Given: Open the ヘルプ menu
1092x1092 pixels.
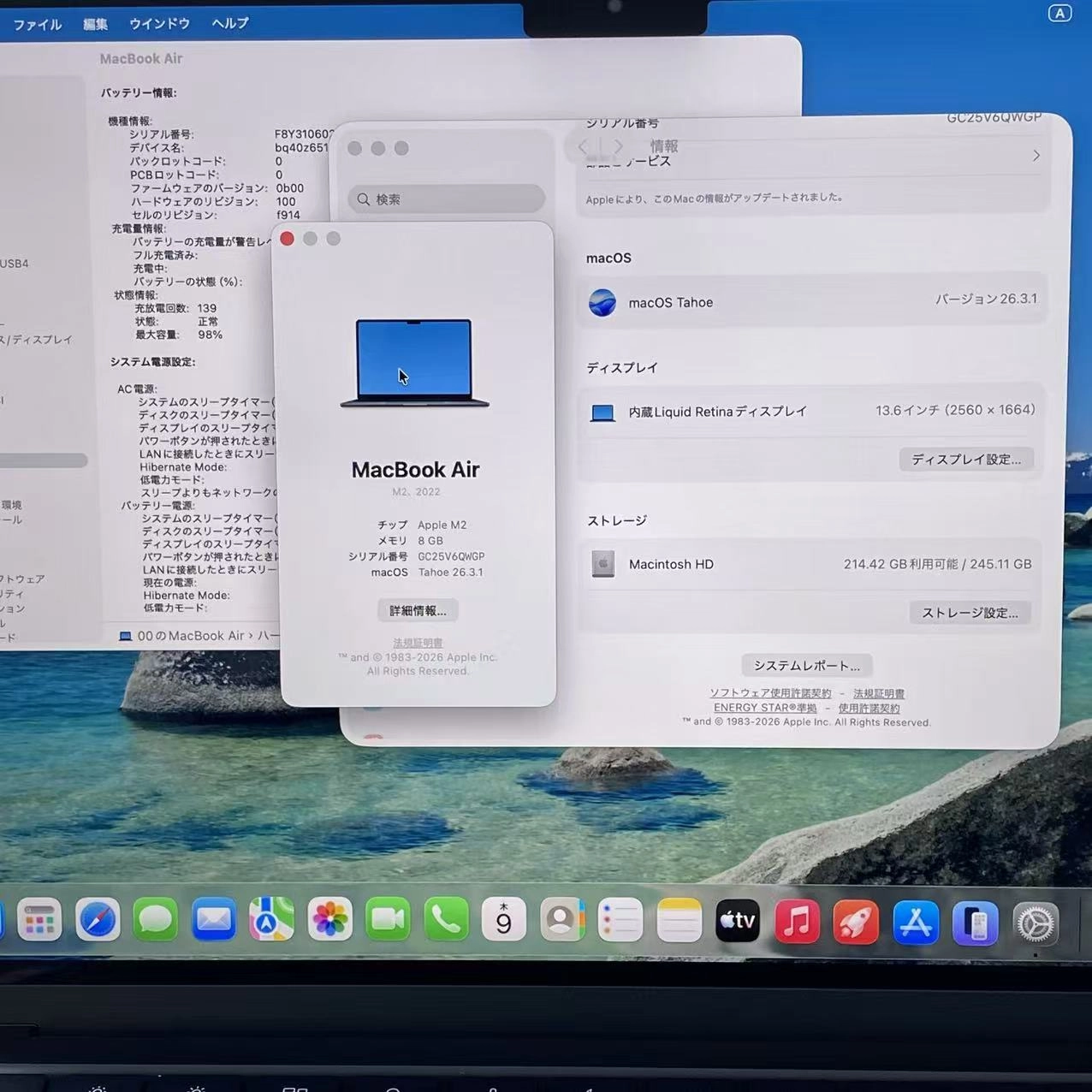Looking at the screenshot, I should tap(228, 23).
